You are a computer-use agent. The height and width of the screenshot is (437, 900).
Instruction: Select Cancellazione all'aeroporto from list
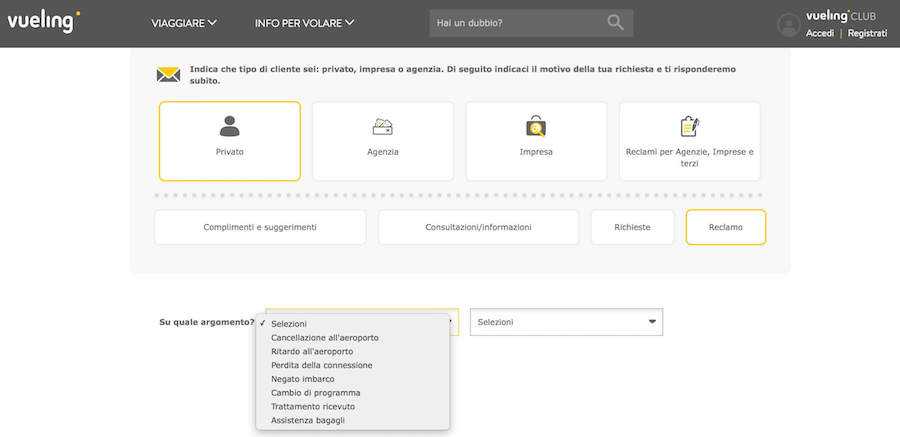point(324,338)
